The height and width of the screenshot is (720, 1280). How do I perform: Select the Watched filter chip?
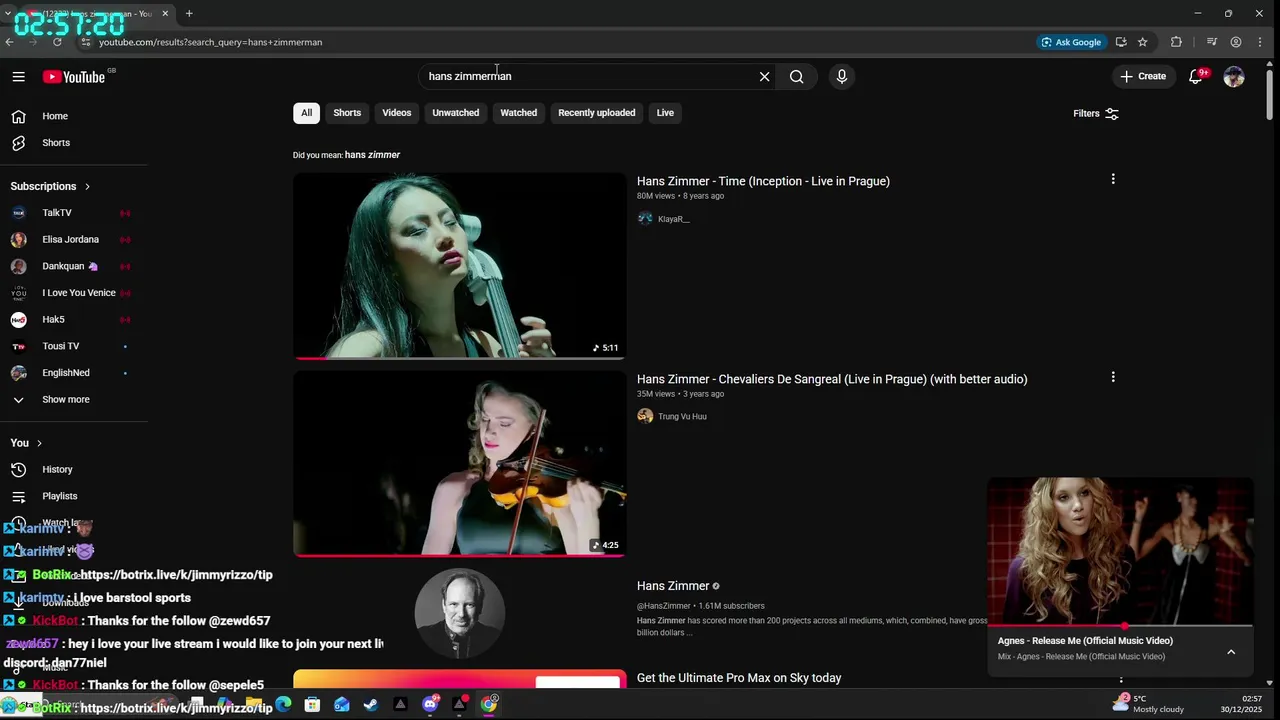pyautogui.click(x=519, y=113)
